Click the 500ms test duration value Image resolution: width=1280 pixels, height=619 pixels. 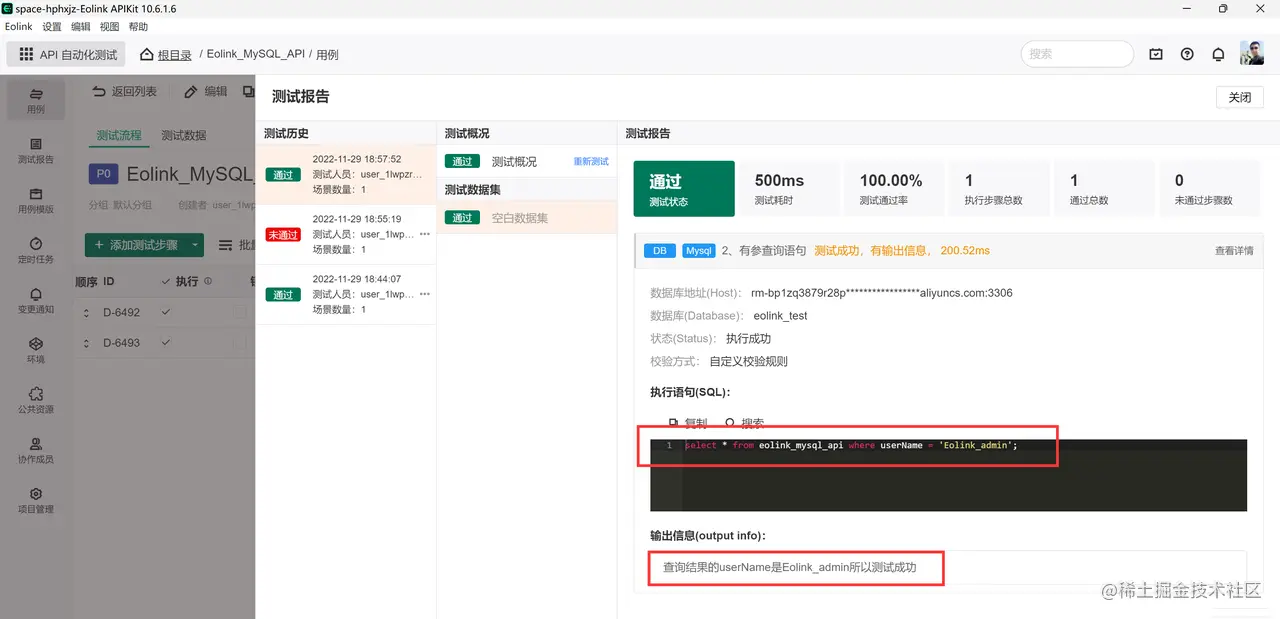(x=779, y=181)
